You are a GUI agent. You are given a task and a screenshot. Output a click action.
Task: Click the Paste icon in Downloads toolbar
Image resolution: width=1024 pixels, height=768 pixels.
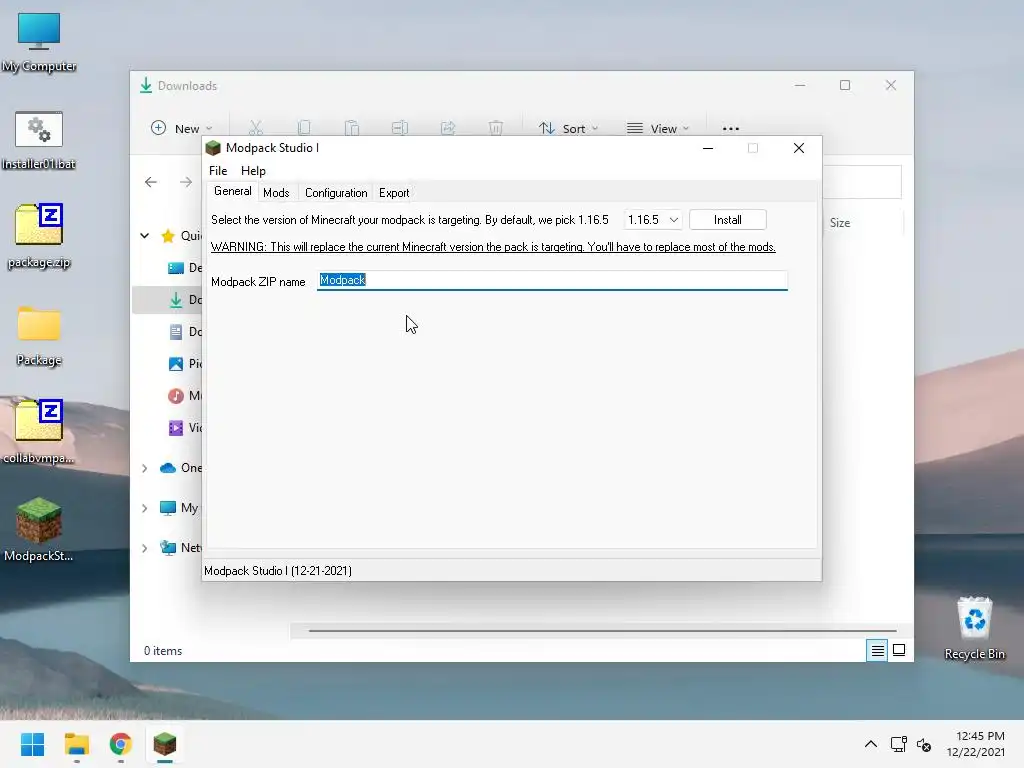point(352,128)
